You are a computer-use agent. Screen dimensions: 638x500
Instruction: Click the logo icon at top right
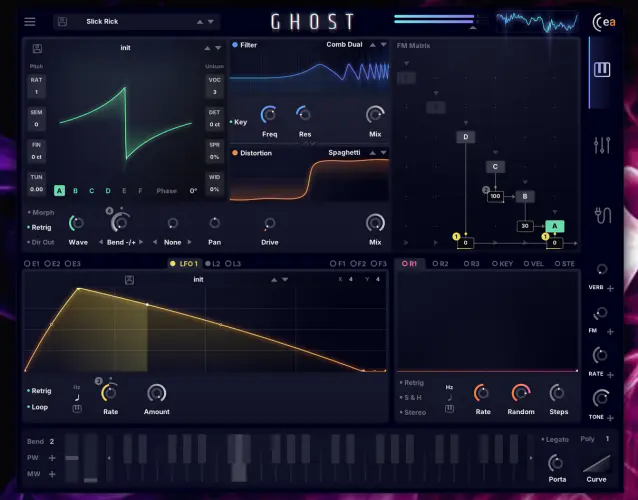[604, 22]
